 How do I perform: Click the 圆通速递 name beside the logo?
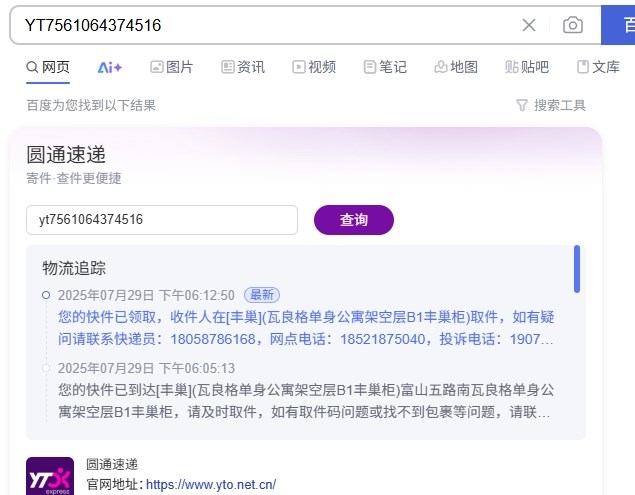[x=112, y=464]
